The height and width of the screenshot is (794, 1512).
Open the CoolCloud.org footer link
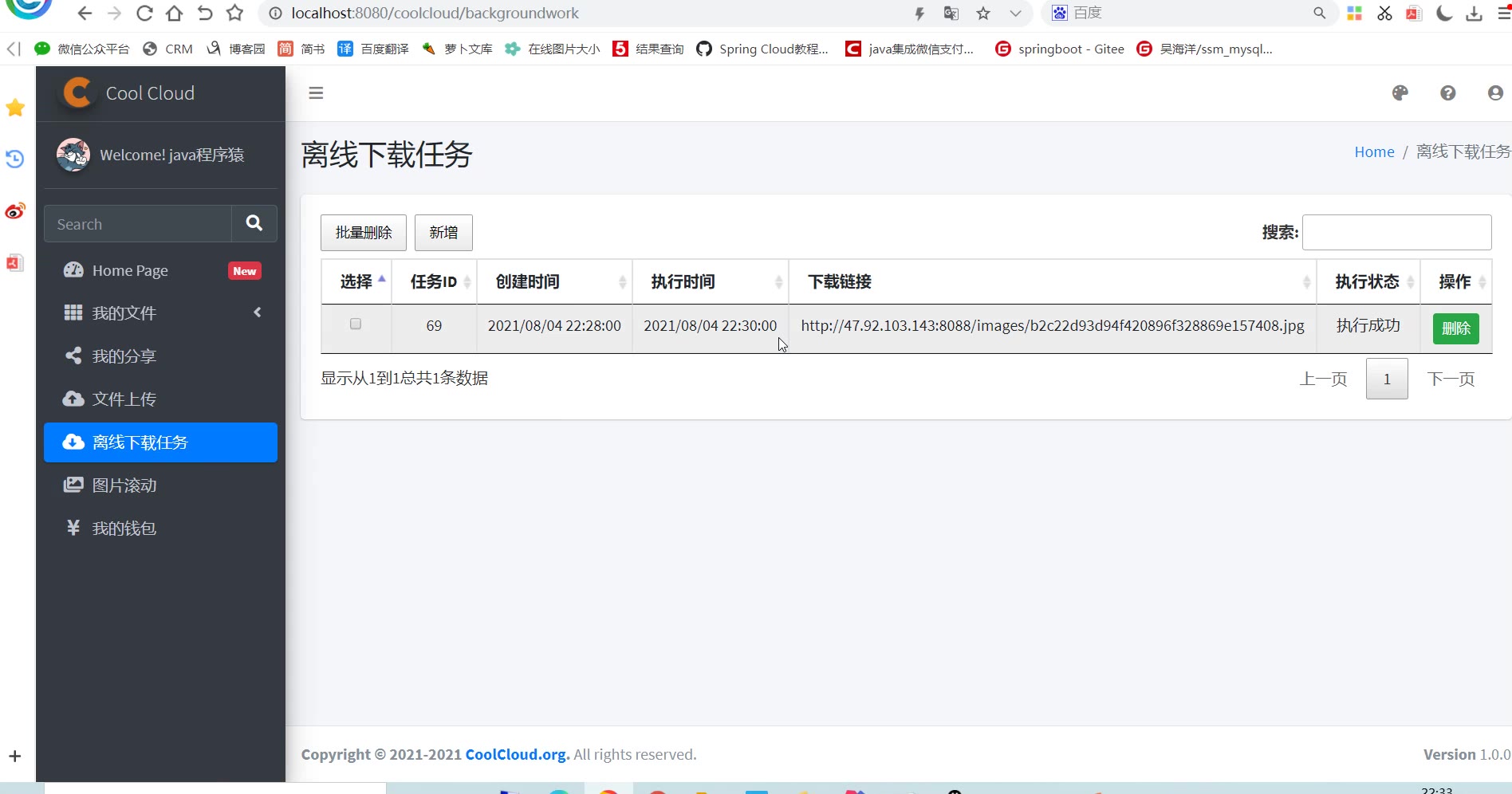pos(518,754)
